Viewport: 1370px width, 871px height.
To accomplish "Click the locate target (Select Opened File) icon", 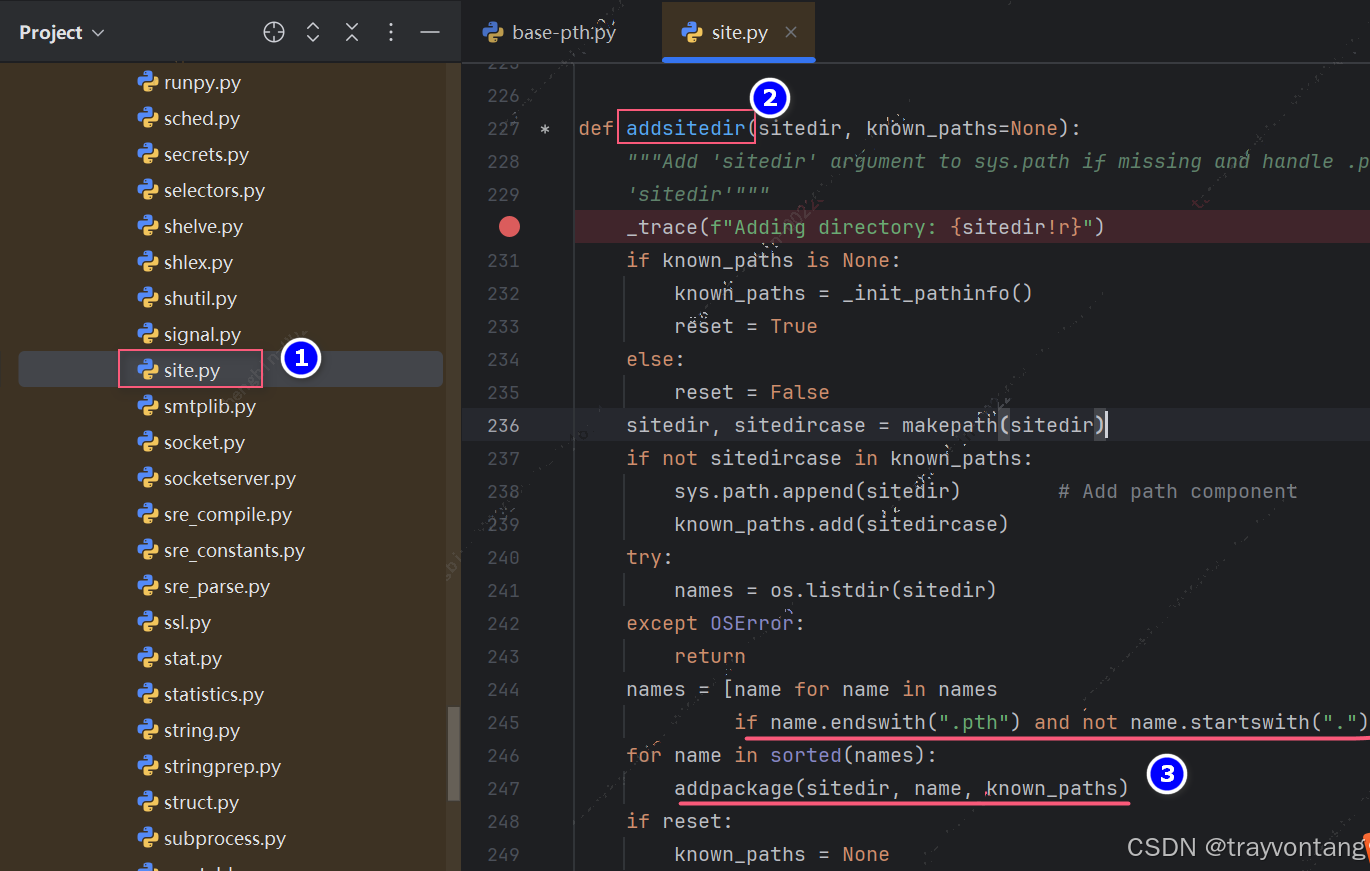I will tap(274, 32).
